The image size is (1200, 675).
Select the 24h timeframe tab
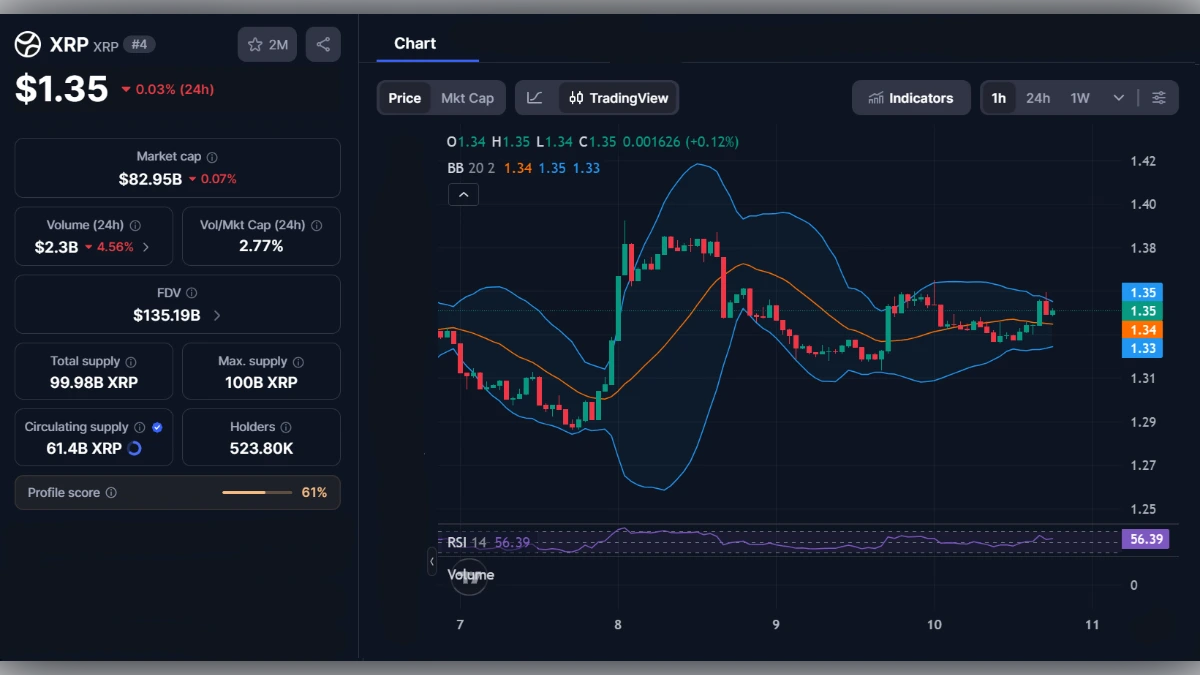(1038, 98)
